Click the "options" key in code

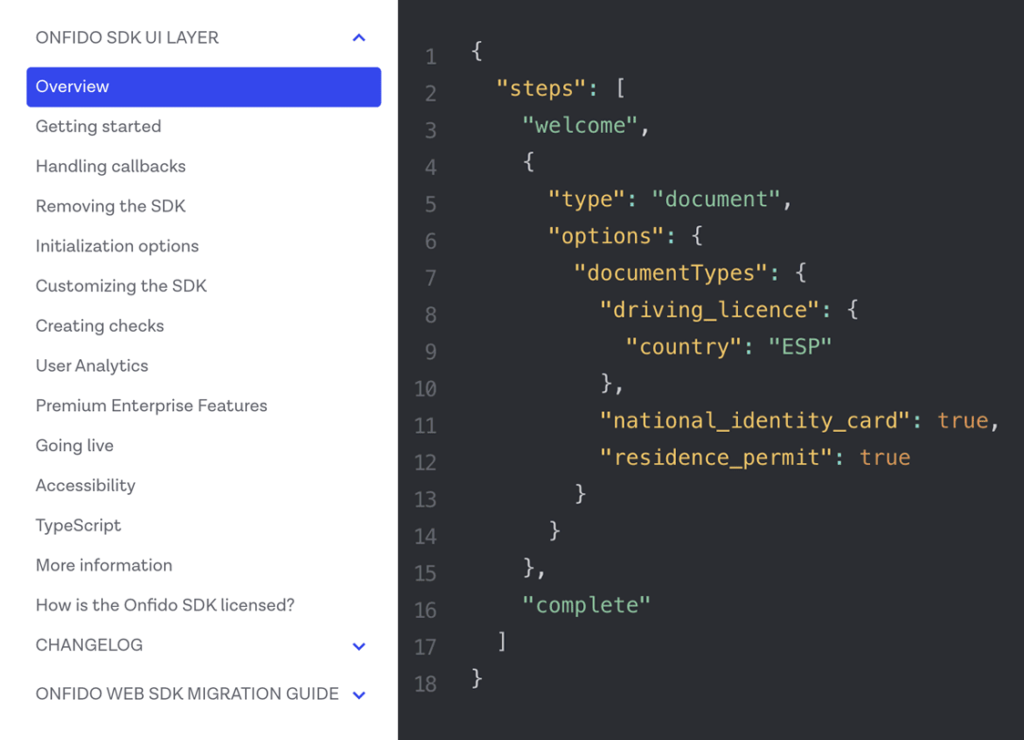coord(605,235)
